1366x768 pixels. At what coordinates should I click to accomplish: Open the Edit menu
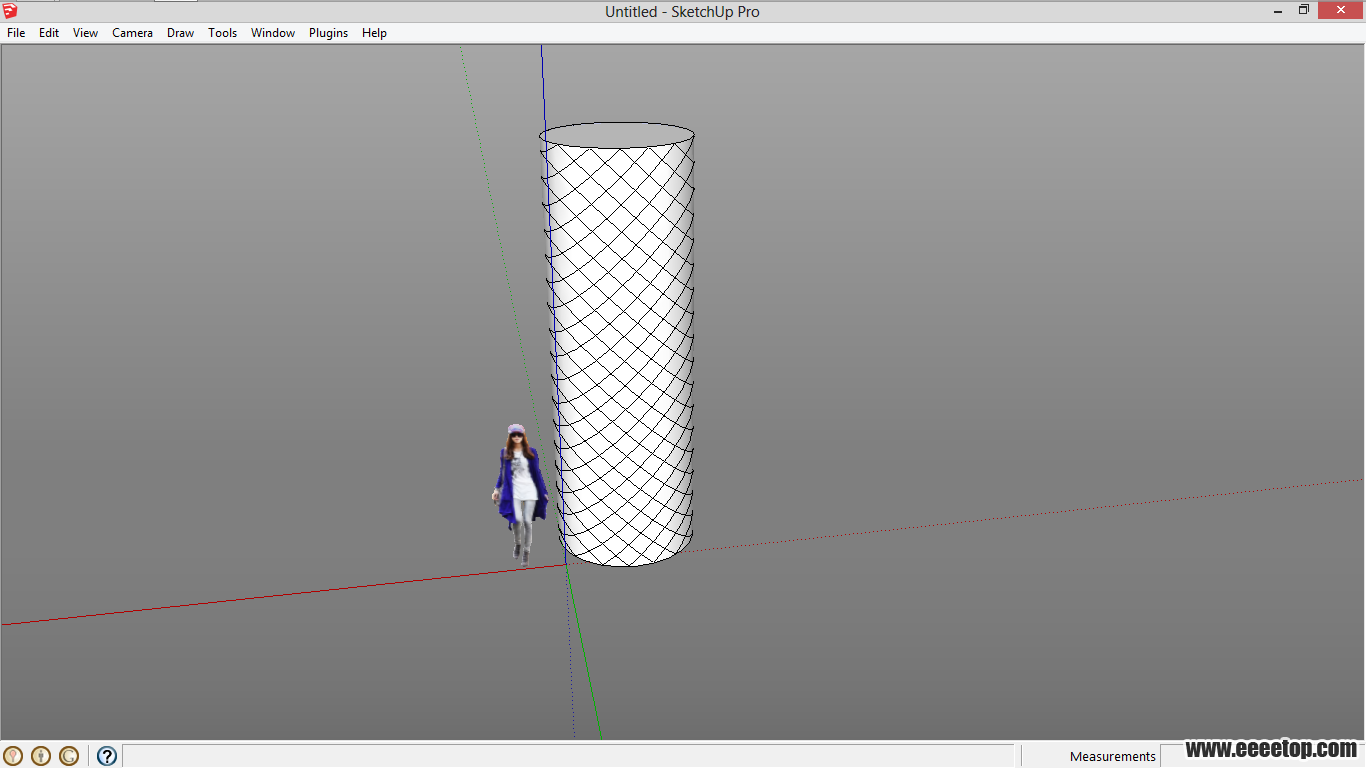tap(49, 33)
